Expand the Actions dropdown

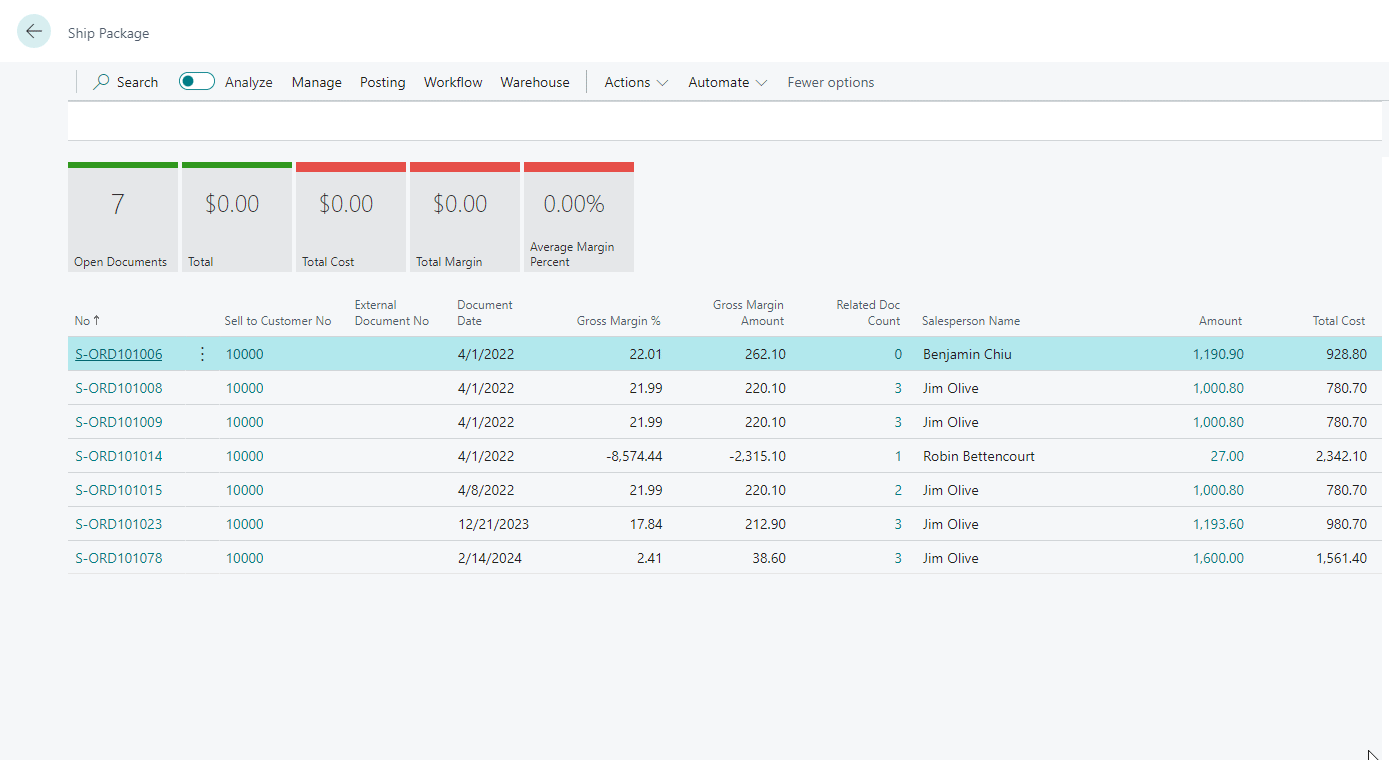pos(636,82)
